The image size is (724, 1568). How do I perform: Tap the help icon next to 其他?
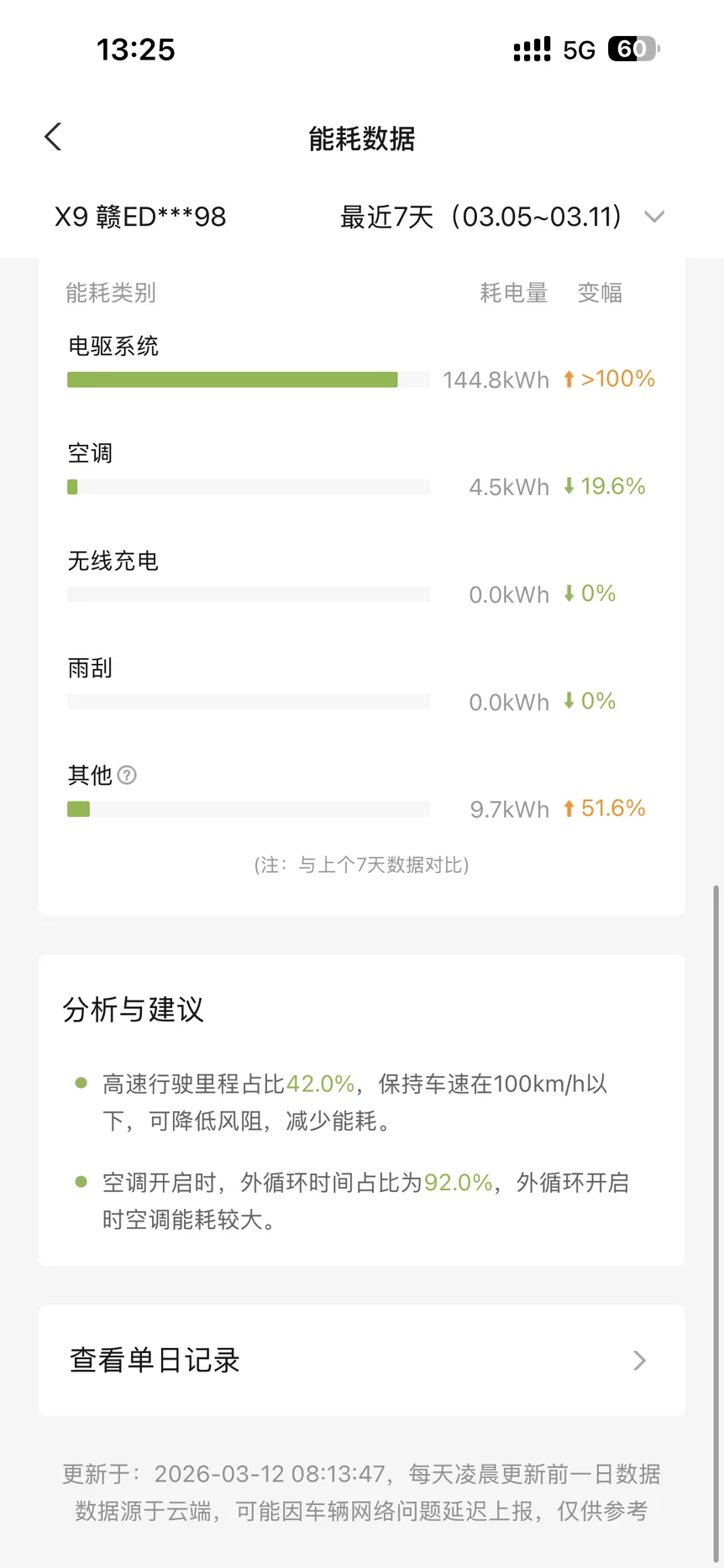point(127,775)
